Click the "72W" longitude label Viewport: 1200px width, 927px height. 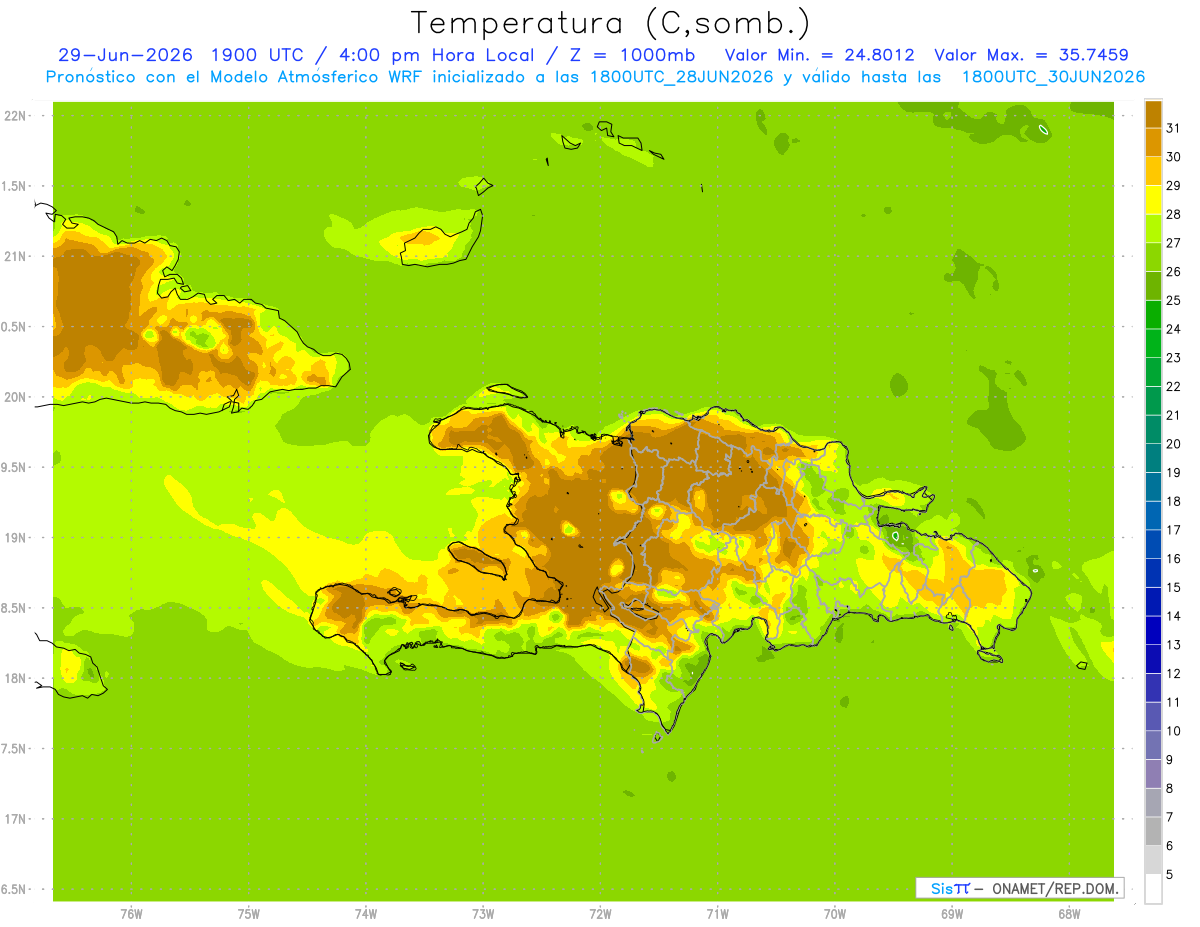(x=600, y=914)
